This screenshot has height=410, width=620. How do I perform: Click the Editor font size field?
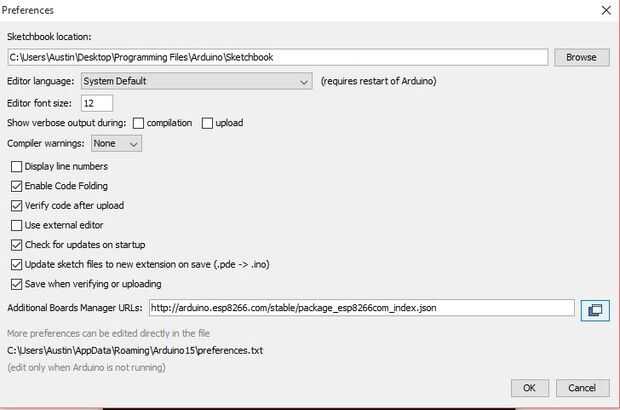tap(97, 103)
